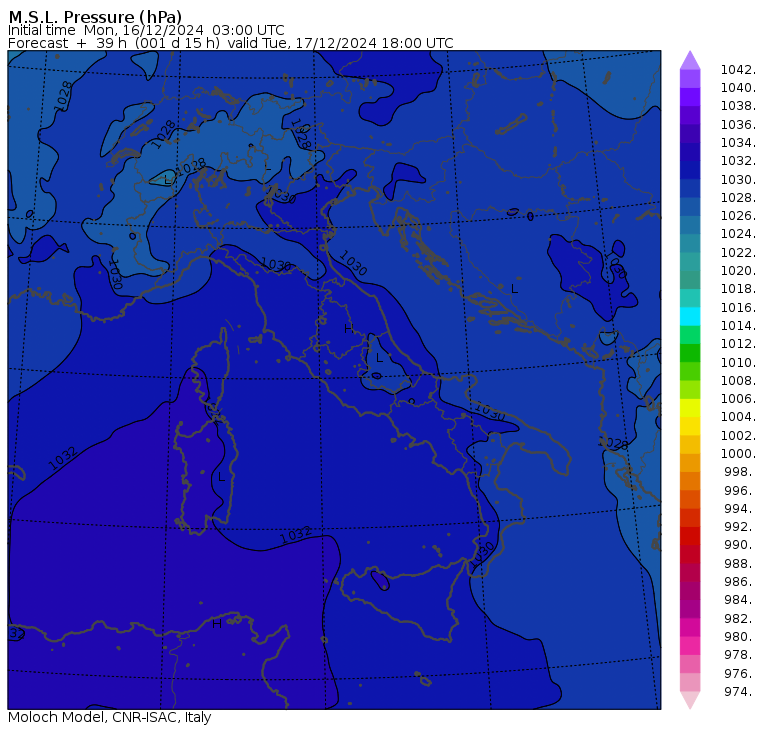Select the 1016. legend value

pos(738,307)
